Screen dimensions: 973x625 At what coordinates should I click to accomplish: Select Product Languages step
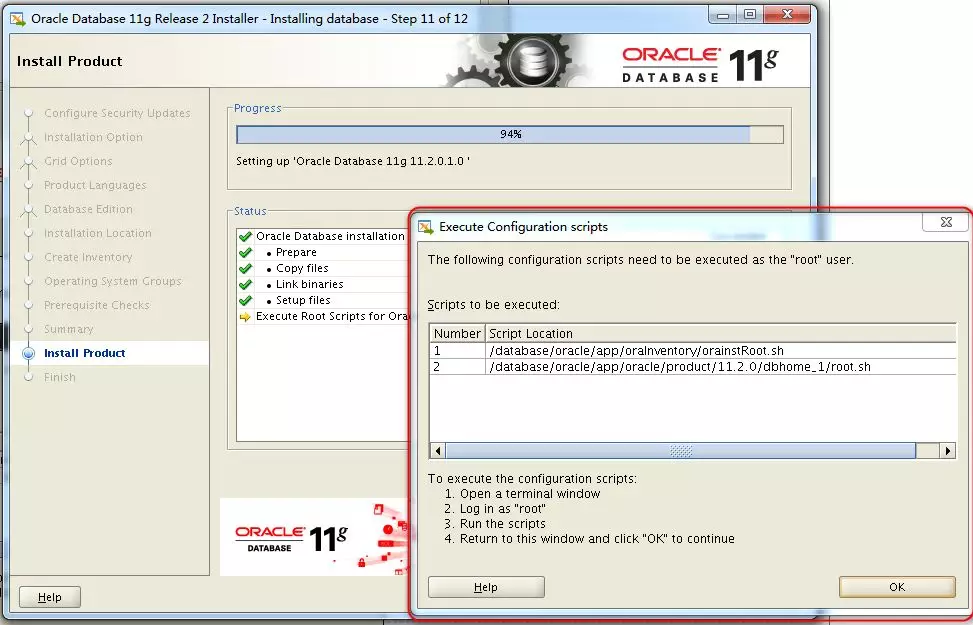95,185
